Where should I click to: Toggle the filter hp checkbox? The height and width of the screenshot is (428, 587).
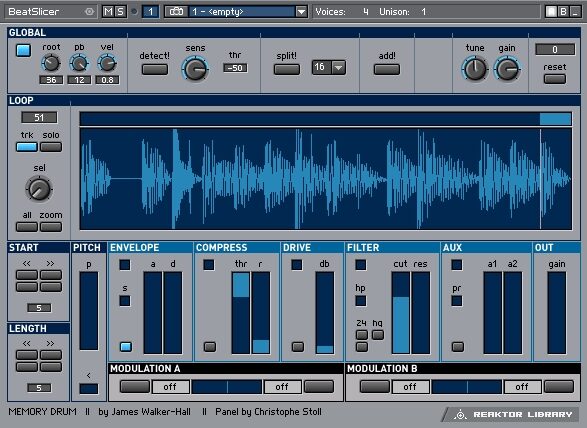coord(361,301)
